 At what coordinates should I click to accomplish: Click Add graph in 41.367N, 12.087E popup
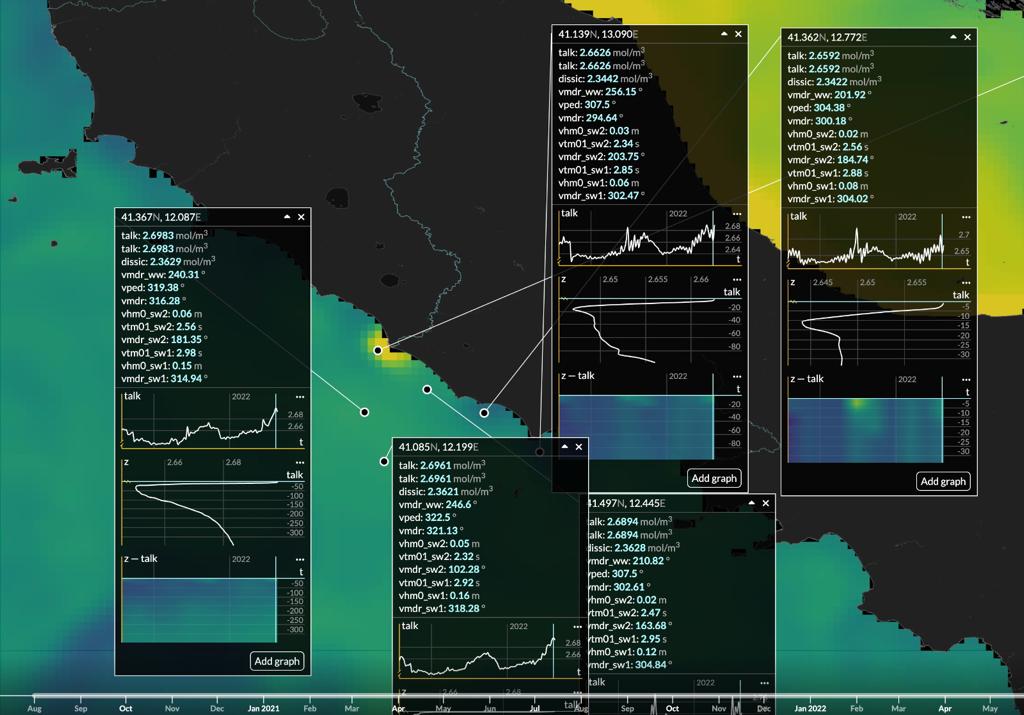(277, 661)
